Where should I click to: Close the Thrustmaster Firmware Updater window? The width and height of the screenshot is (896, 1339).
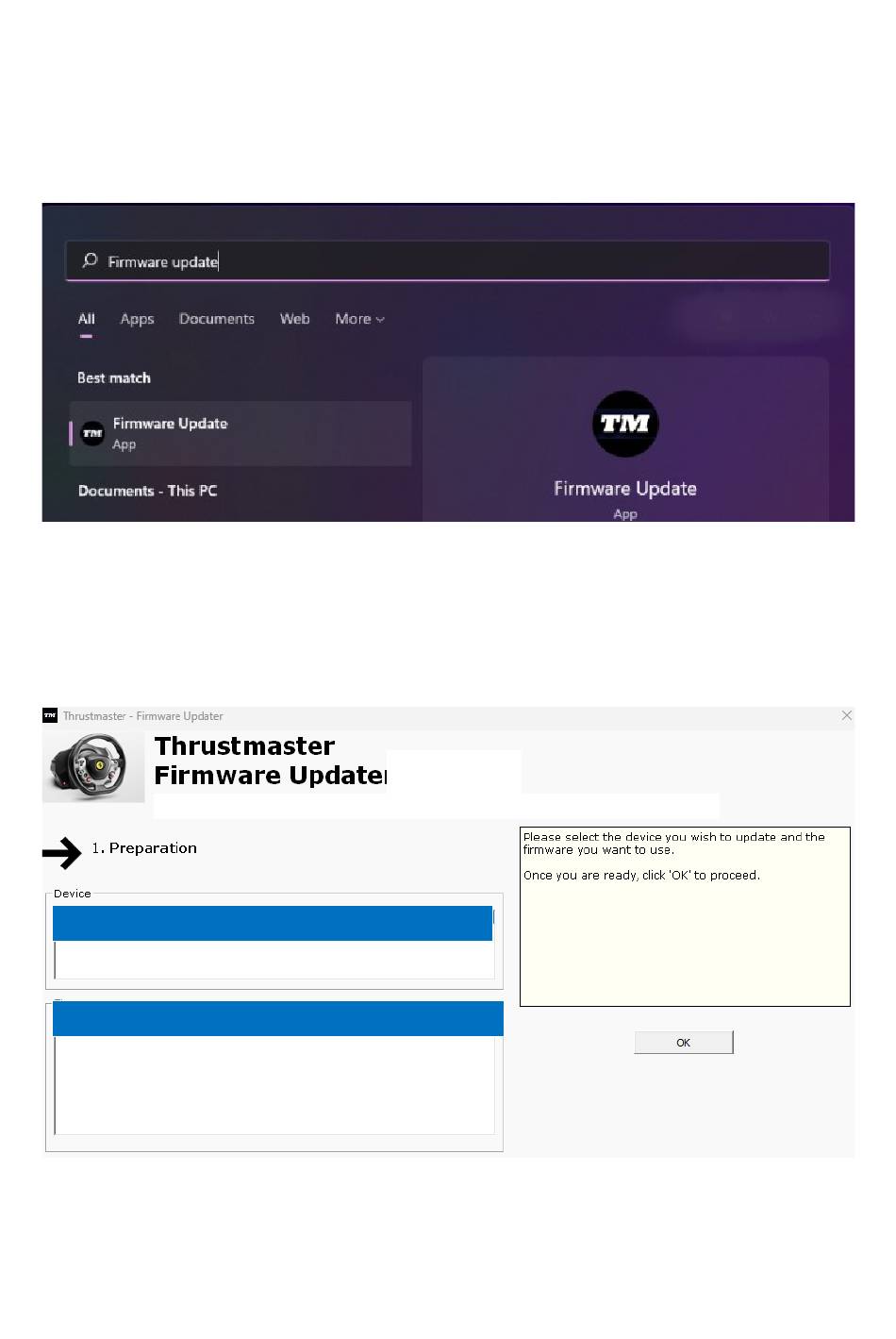(846, 715)
